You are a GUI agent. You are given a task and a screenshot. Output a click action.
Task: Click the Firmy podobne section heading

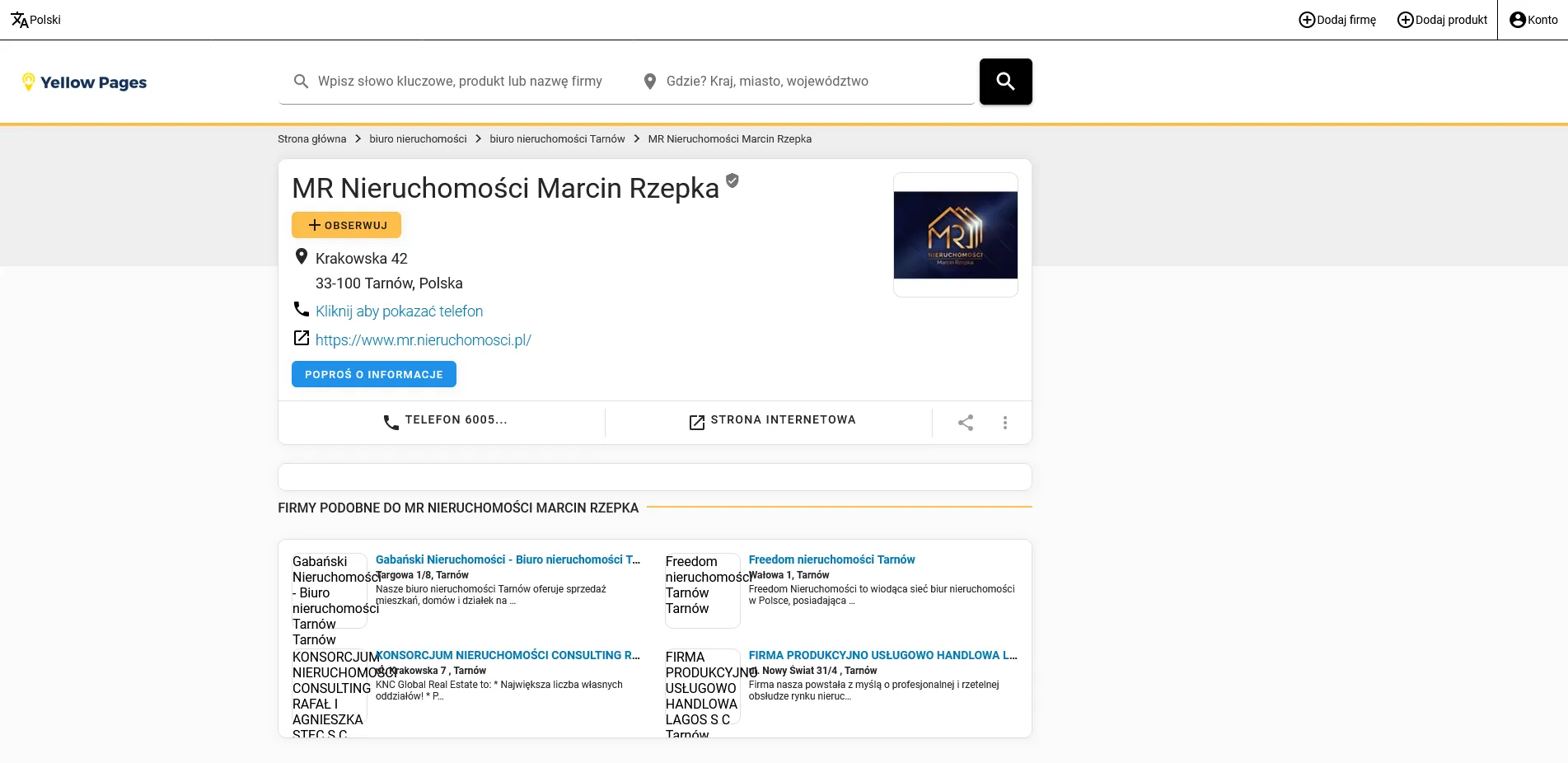click(x=458, y=508)
